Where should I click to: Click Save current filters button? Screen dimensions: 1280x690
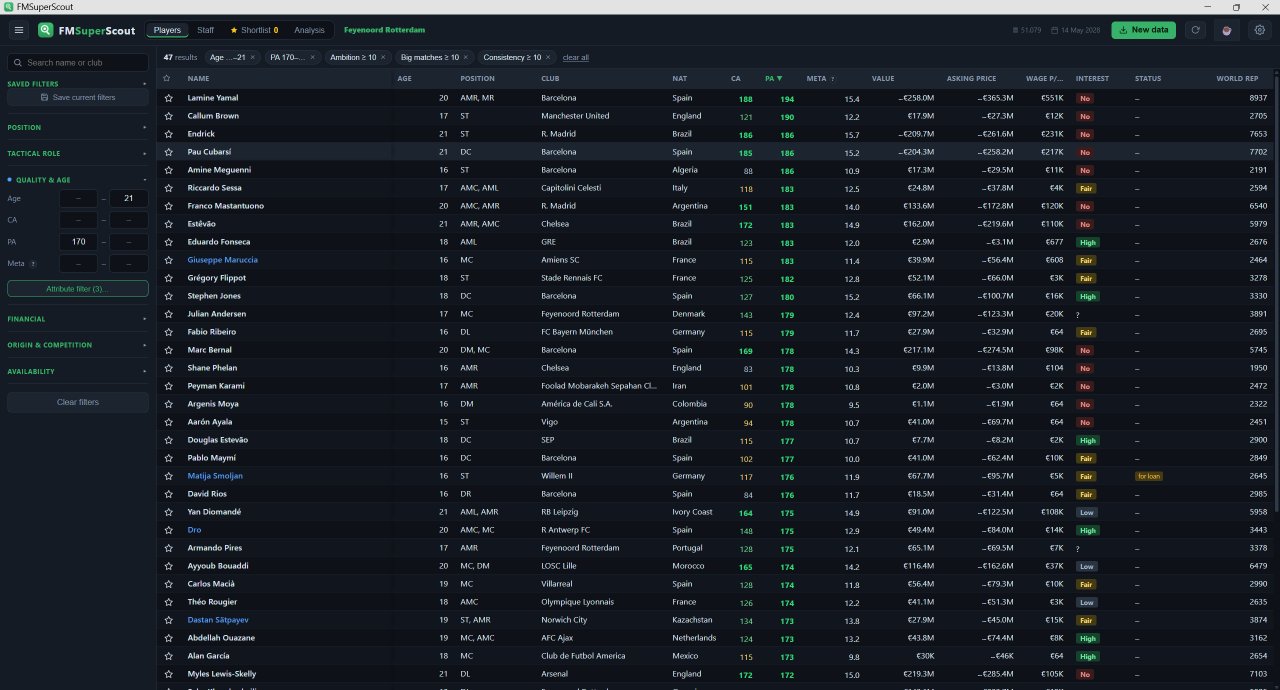[x=78, y=97]
